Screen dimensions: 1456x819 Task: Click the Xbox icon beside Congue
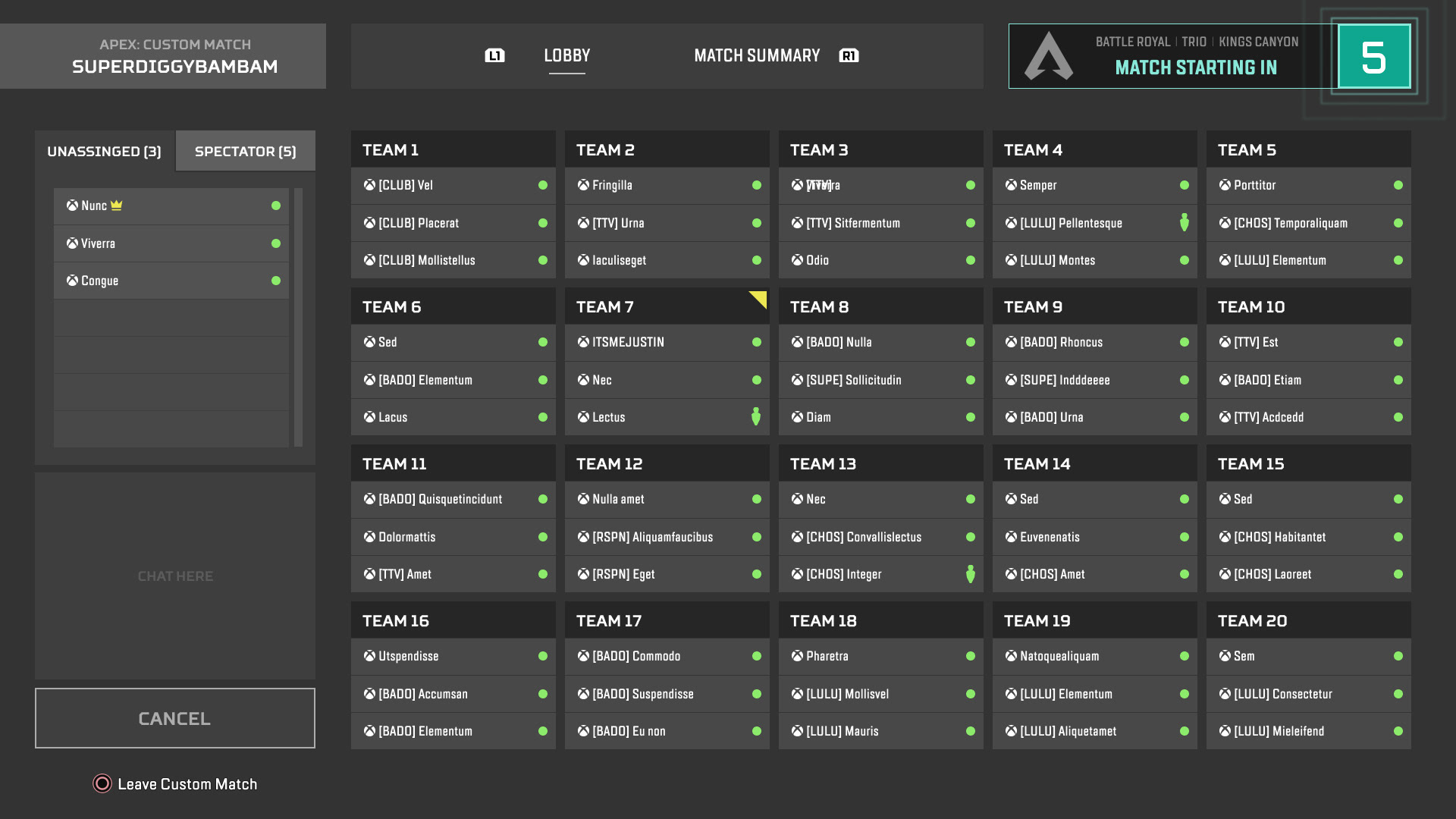point(72,281)
